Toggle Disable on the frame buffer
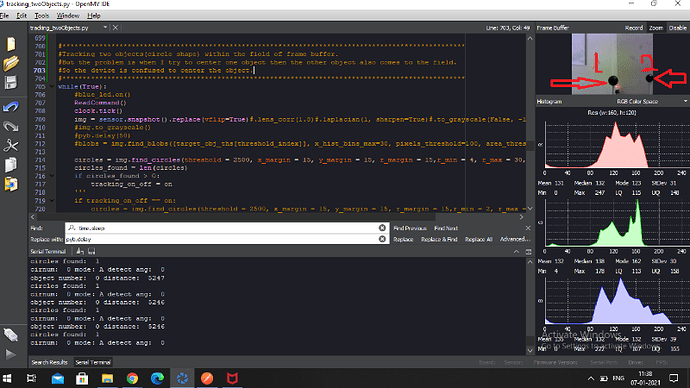Image resolution: width=690 pixels, height=388 pixels. click(678, 28)
